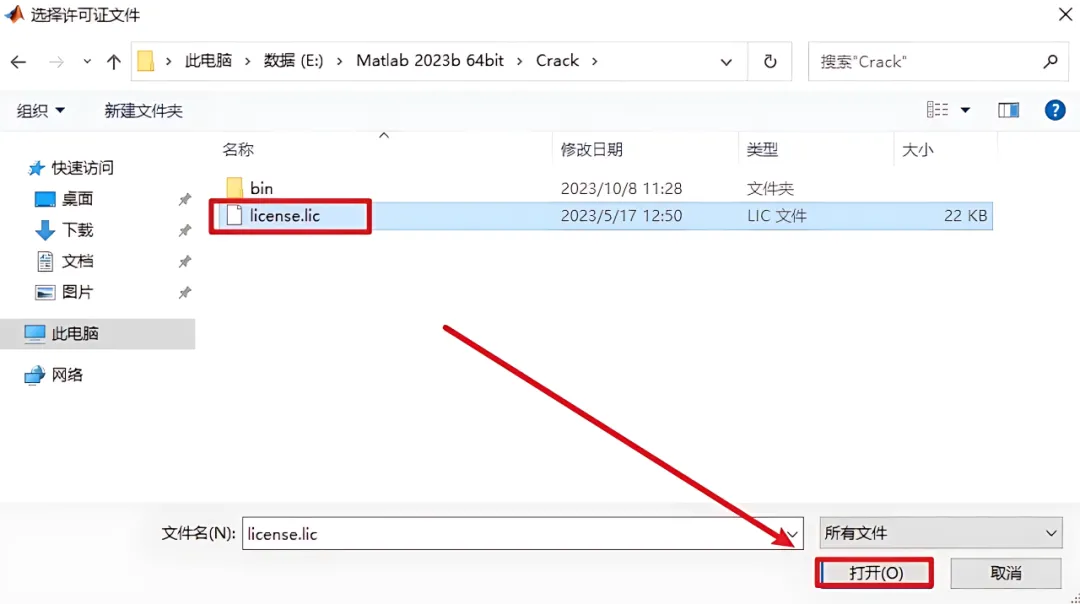This screenshot has height=604, width=1080.
Task: Close the 选择许可证文件 dialog
Action: click(x=1065, y=14)
